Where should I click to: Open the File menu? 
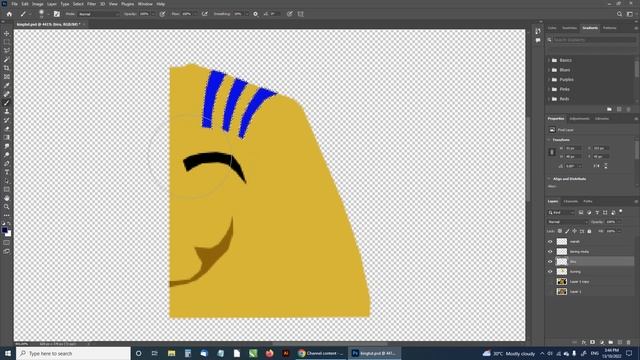point(14,4)
